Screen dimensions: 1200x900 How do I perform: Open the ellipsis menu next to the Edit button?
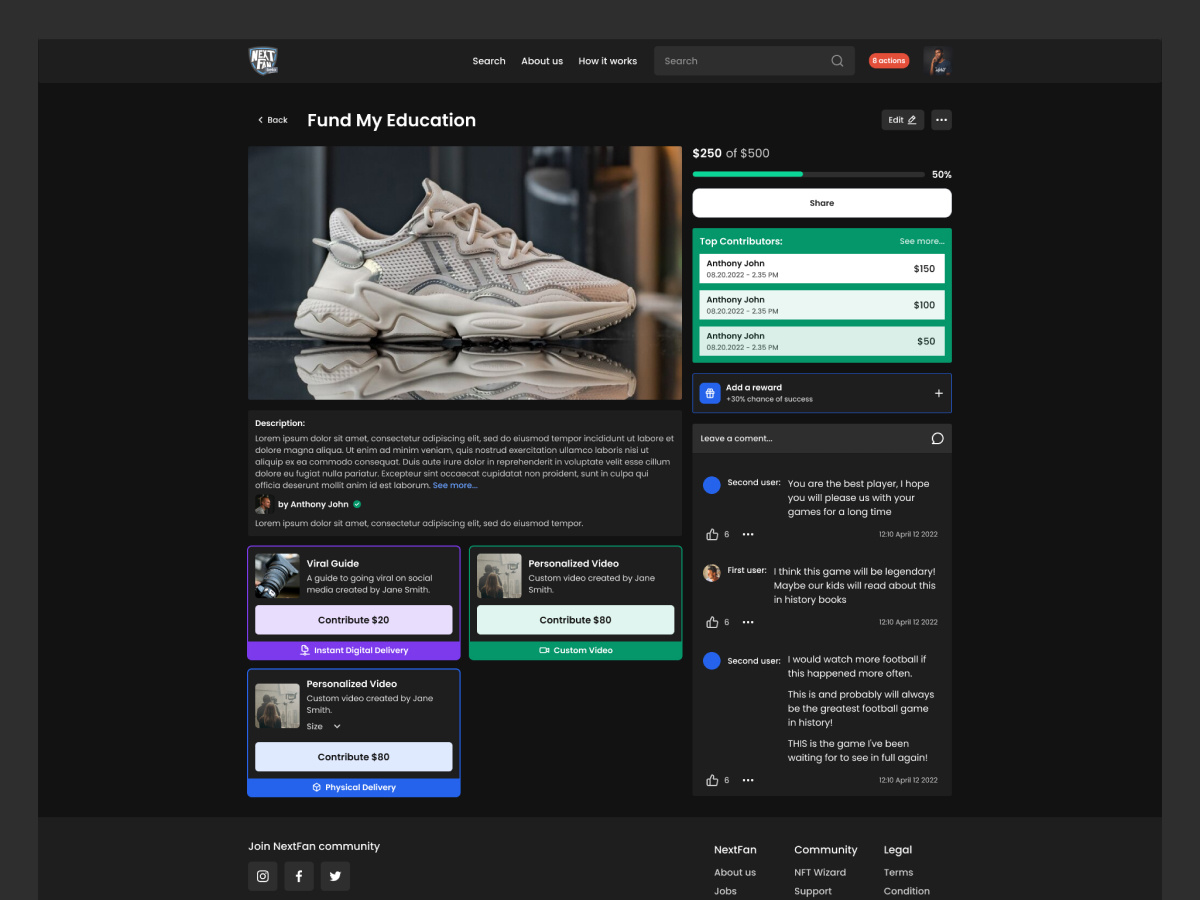(x=940, y=119)
